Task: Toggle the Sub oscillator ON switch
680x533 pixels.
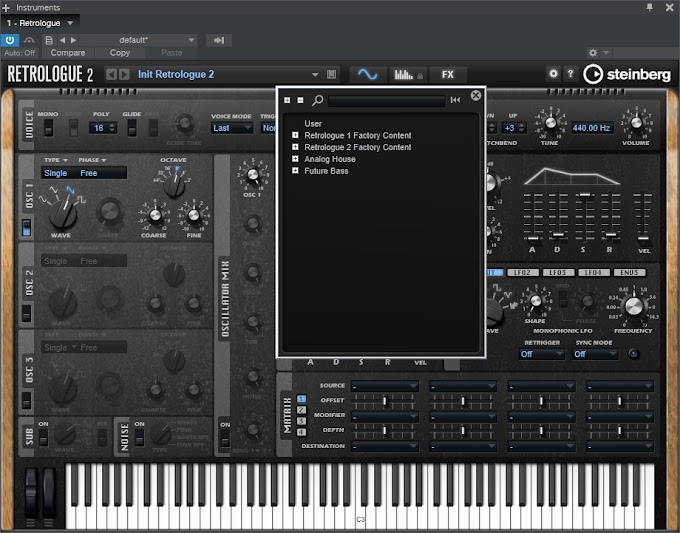Action: 43,438
